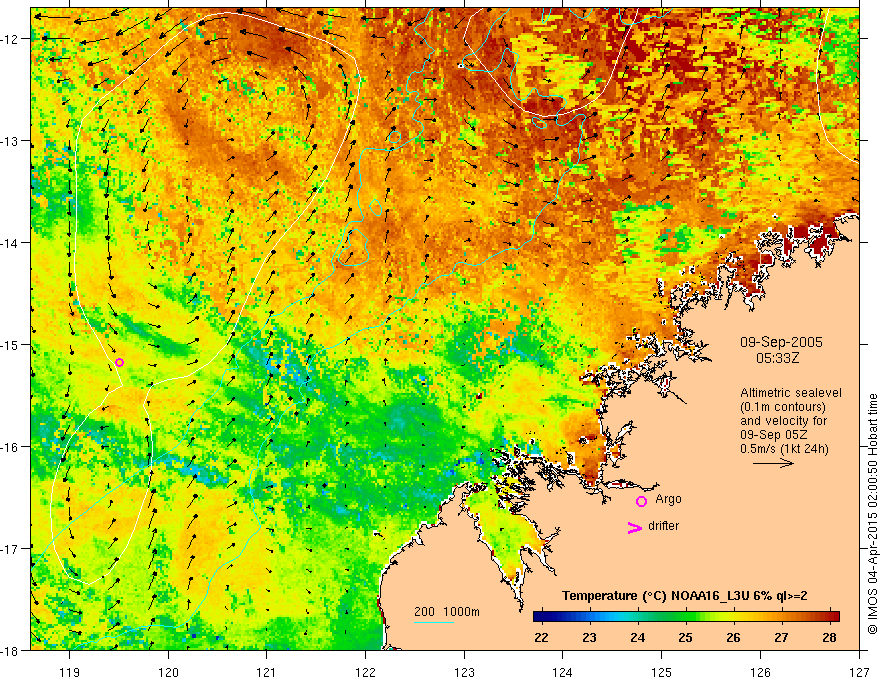Image resolution: width=880 pixels, height=680 pixels.
Task: Click latitude axis label -13
Action: pyautogui.click(x=10, y=140)
